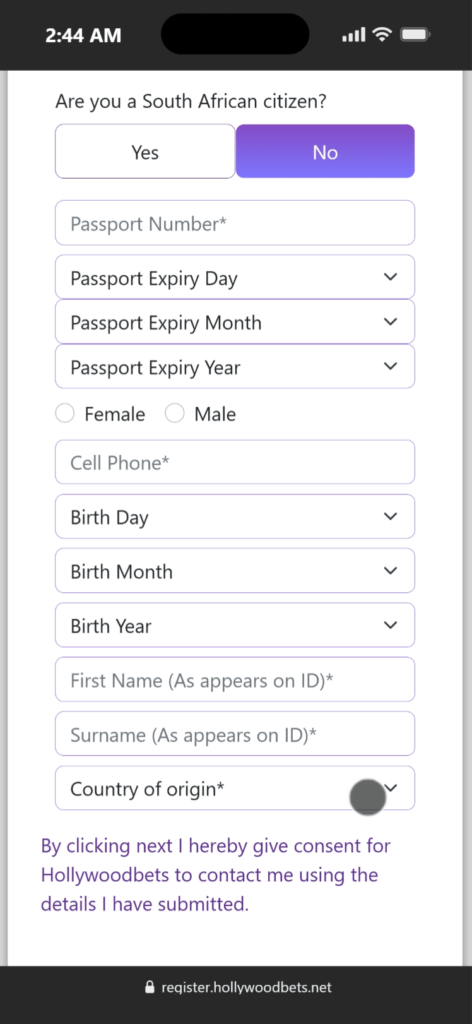Tap the register.hollywoodbets.net address

[246, 987]
